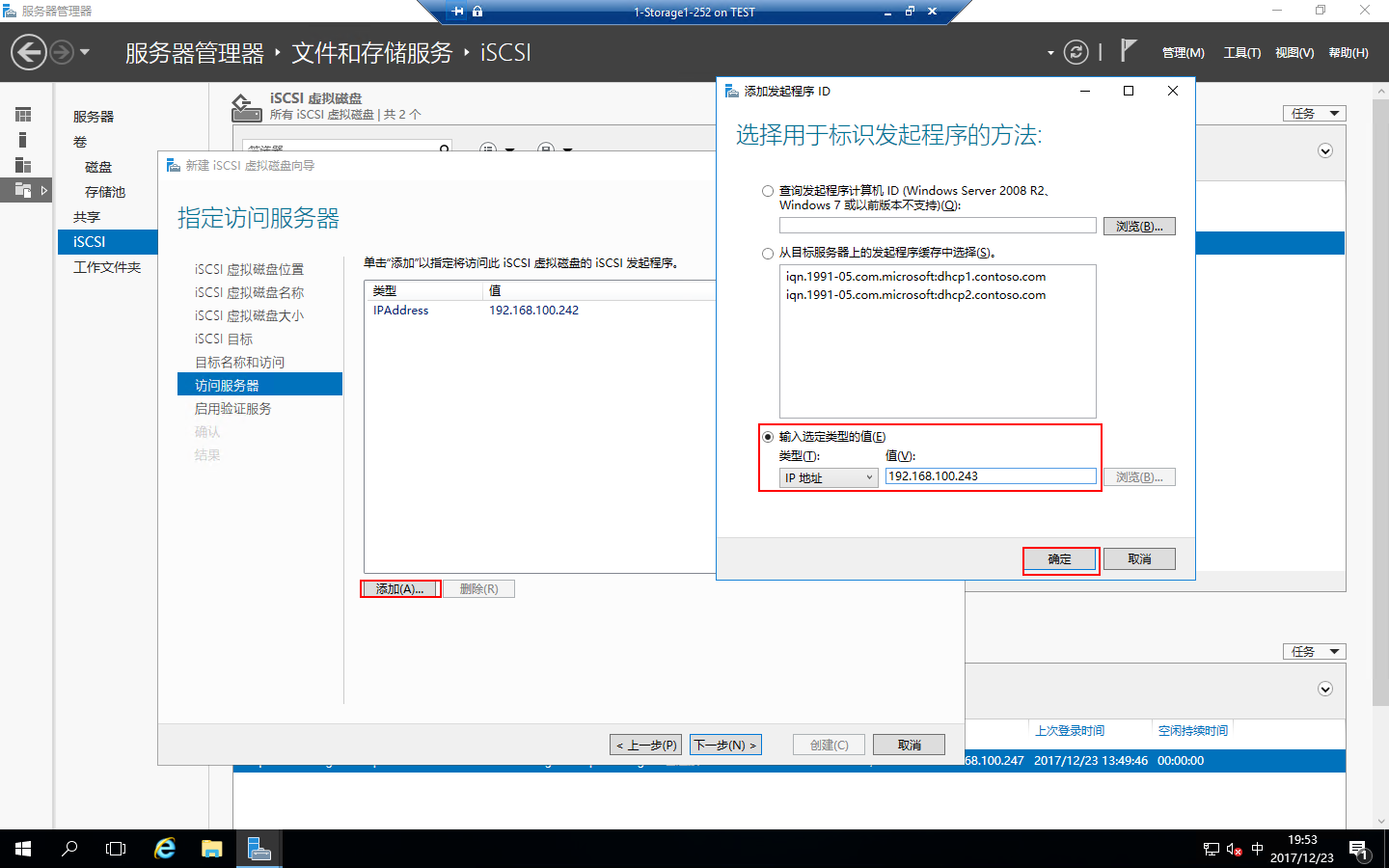Click the volume icon in the system tray

click(x=1234, y=850)
